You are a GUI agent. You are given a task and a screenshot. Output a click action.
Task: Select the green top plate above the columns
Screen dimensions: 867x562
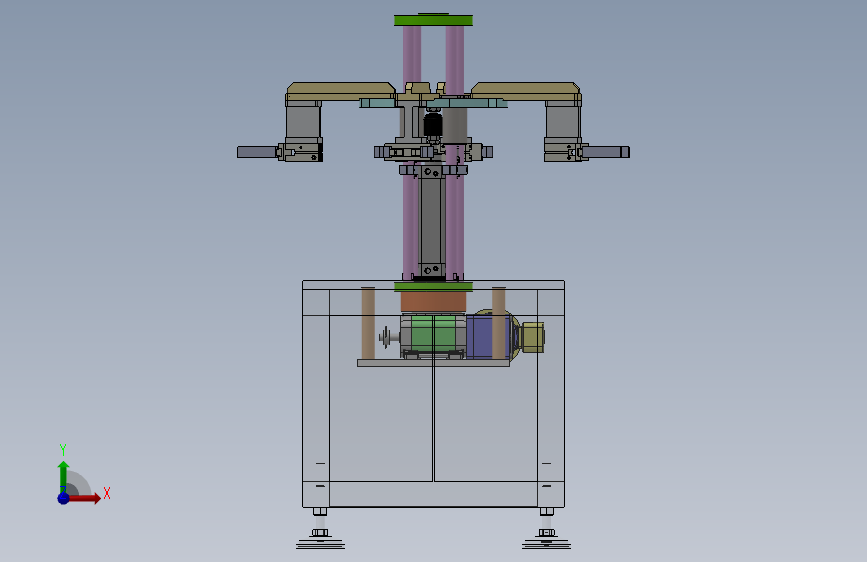click(434, 20)
